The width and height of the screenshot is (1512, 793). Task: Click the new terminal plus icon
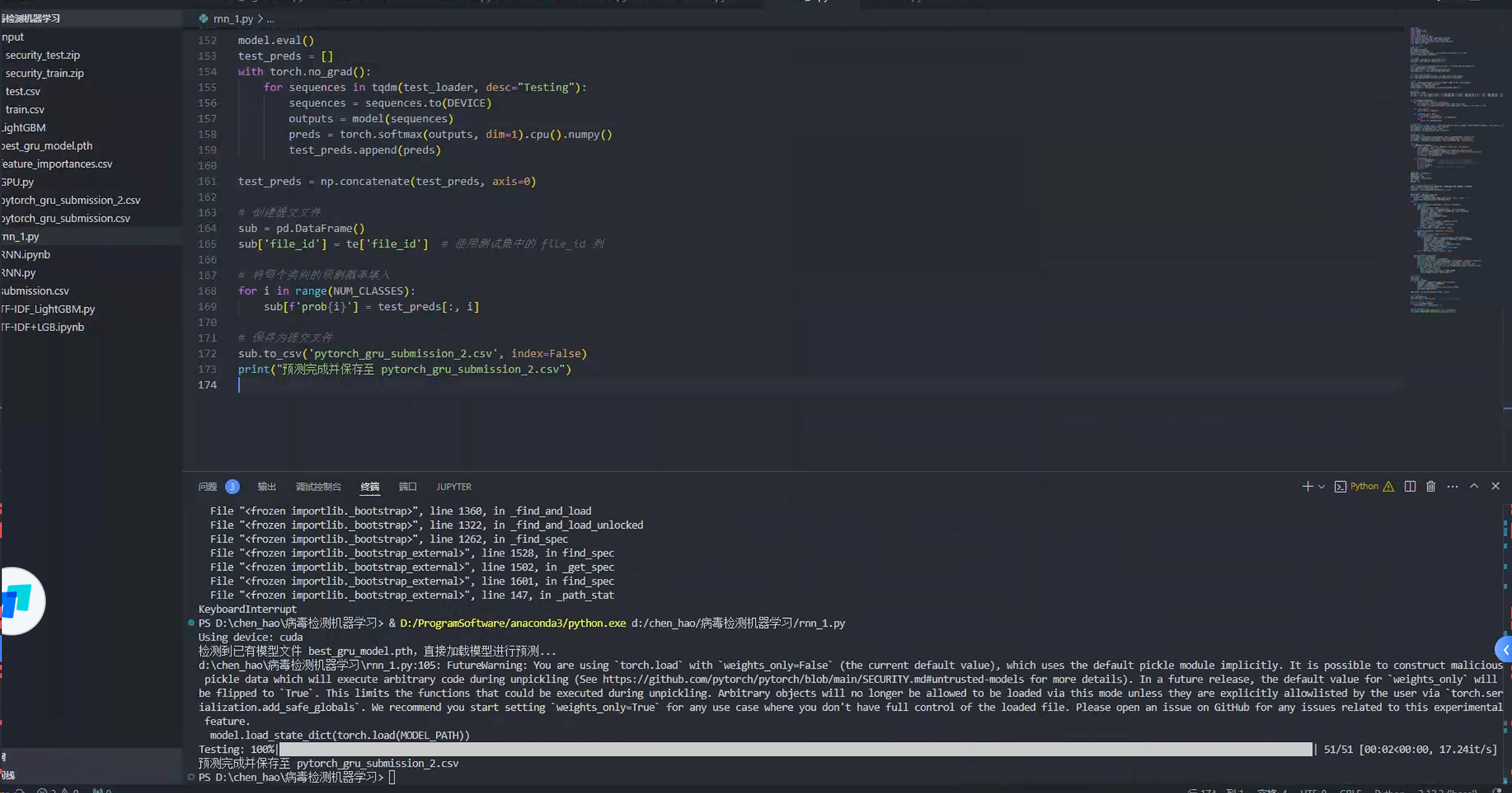1307,487
